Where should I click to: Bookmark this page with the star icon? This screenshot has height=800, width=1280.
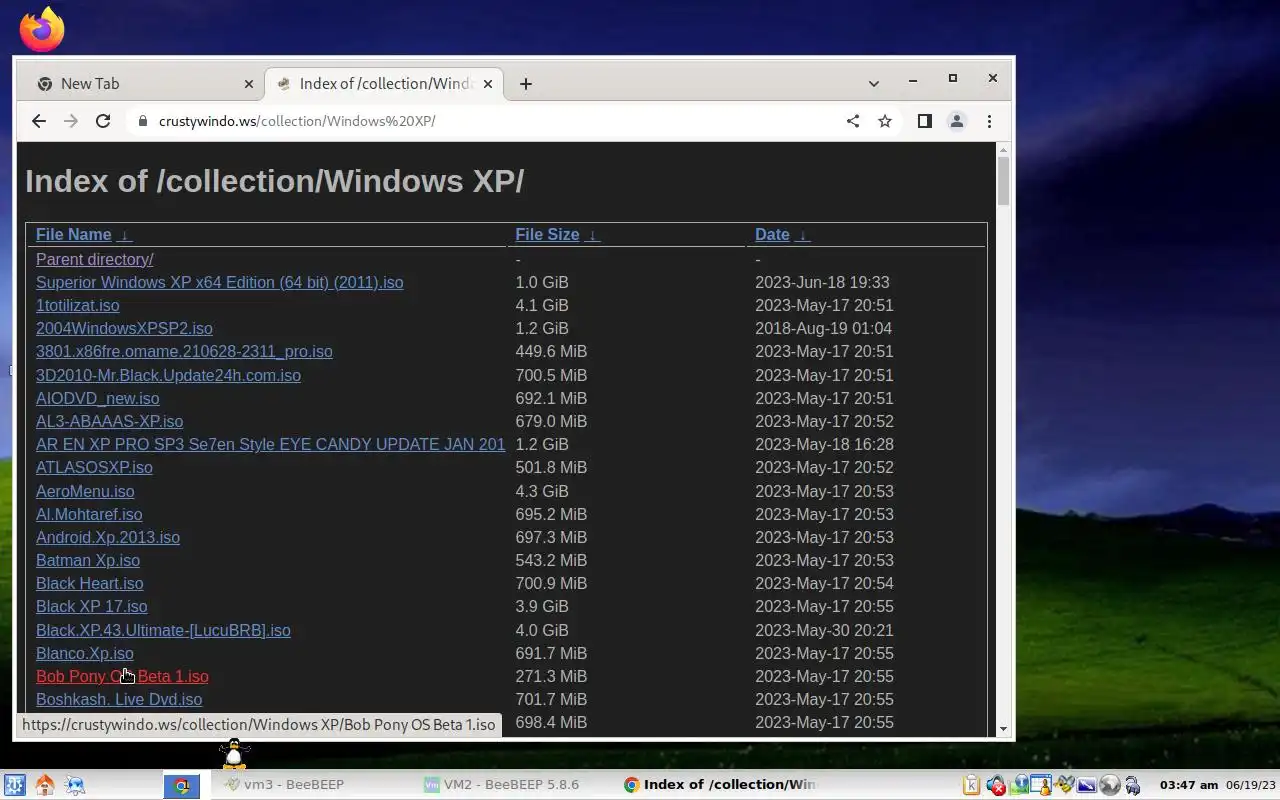click(x=885, y=121)
